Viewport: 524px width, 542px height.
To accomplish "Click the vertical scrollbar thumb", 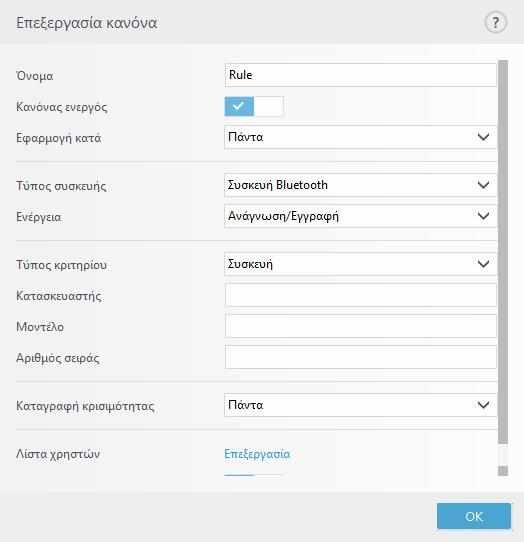I will point(503,252).
